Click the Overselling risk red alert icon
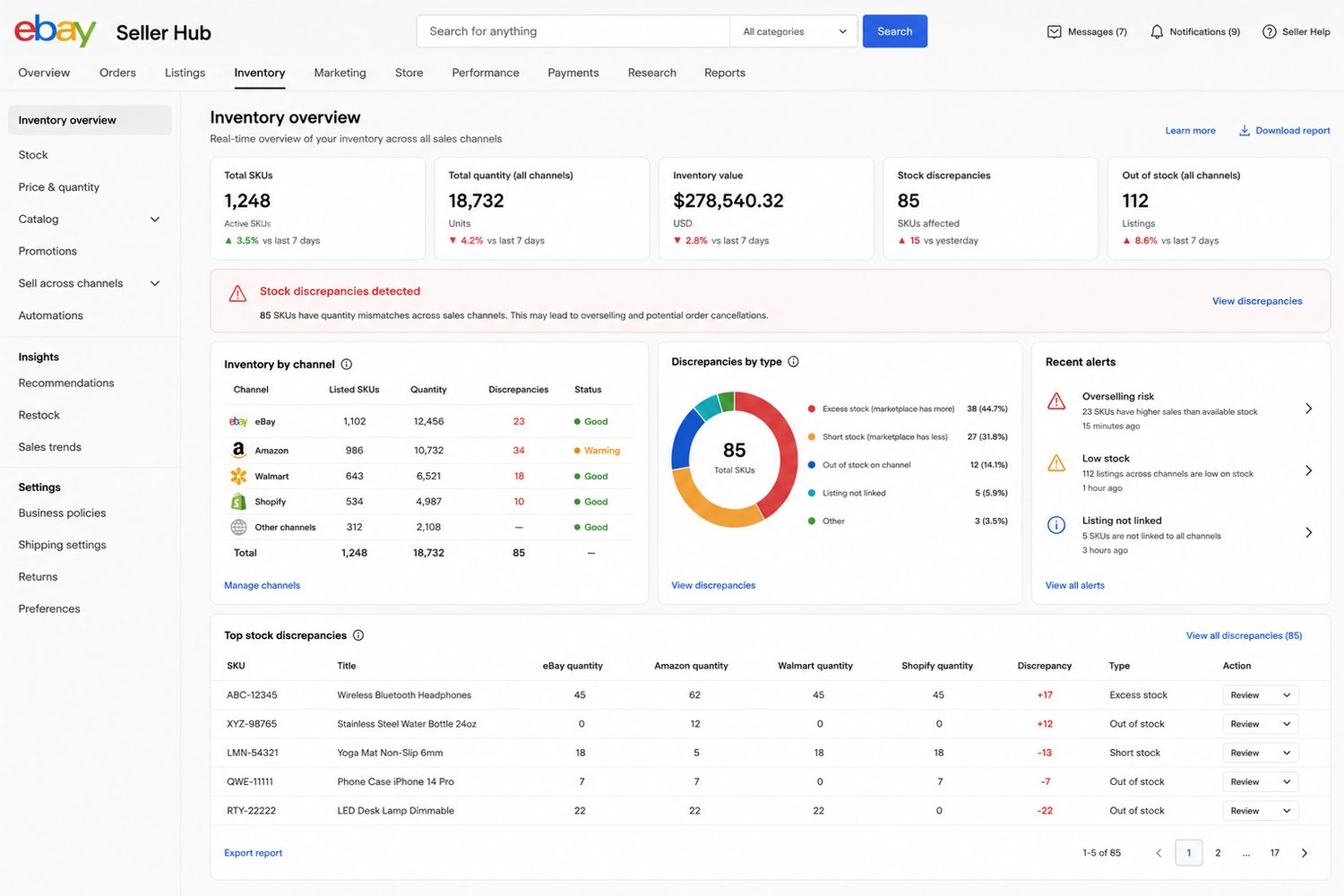The height and width of the screenshot is (896, 1344). (x=1056, y=401)
